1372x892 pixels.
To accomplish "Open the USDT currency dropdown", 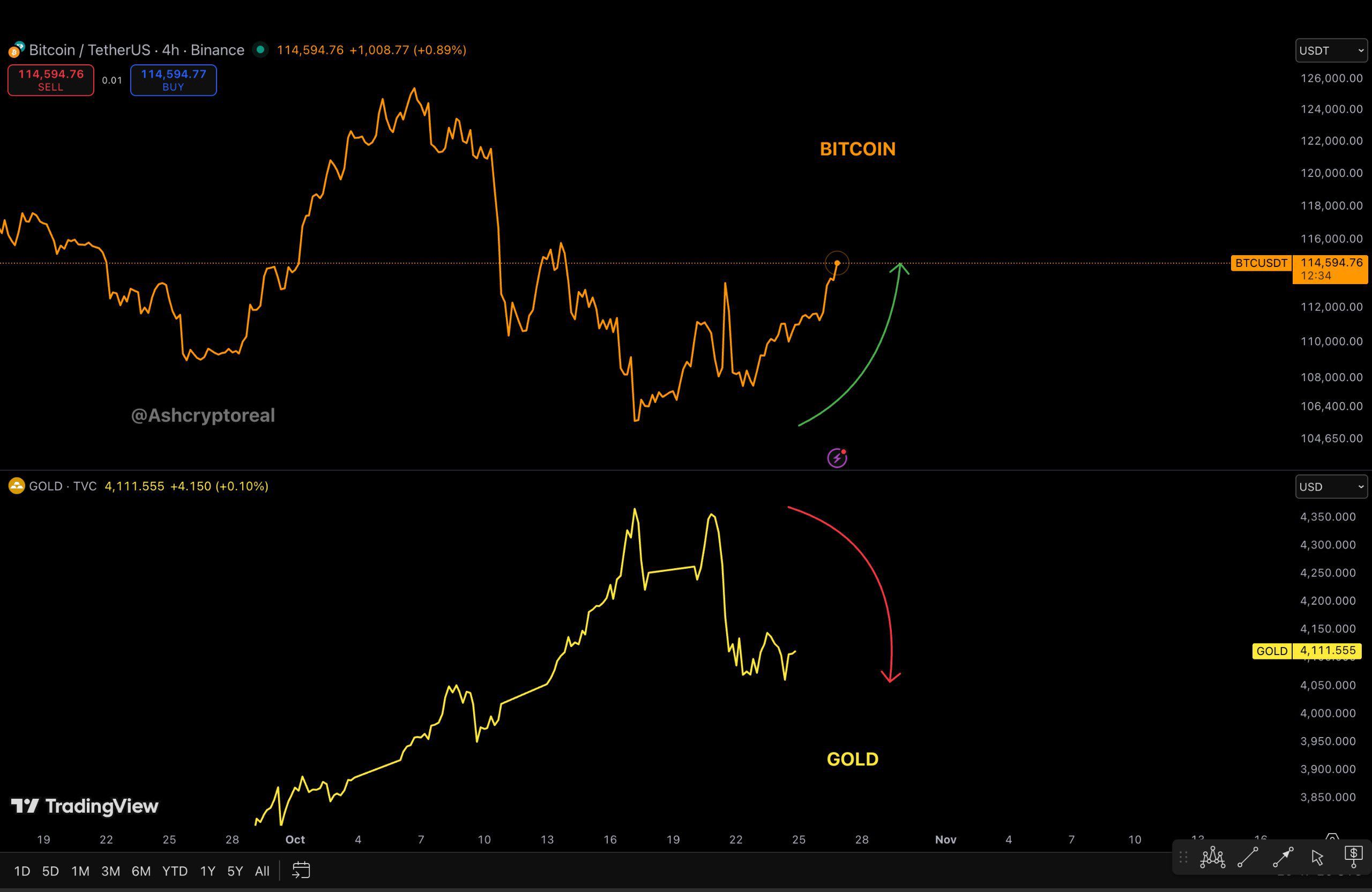I will pyautogui.click(x=1331, y=50).
